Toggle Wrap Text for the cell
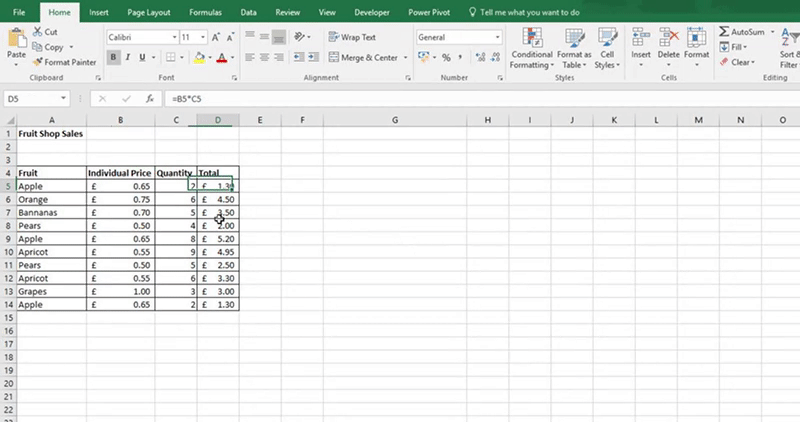 (351, 37)
